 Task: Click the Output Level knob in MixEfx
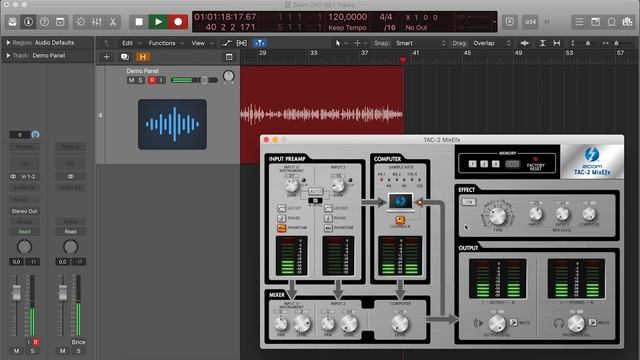tap(497, 324)
